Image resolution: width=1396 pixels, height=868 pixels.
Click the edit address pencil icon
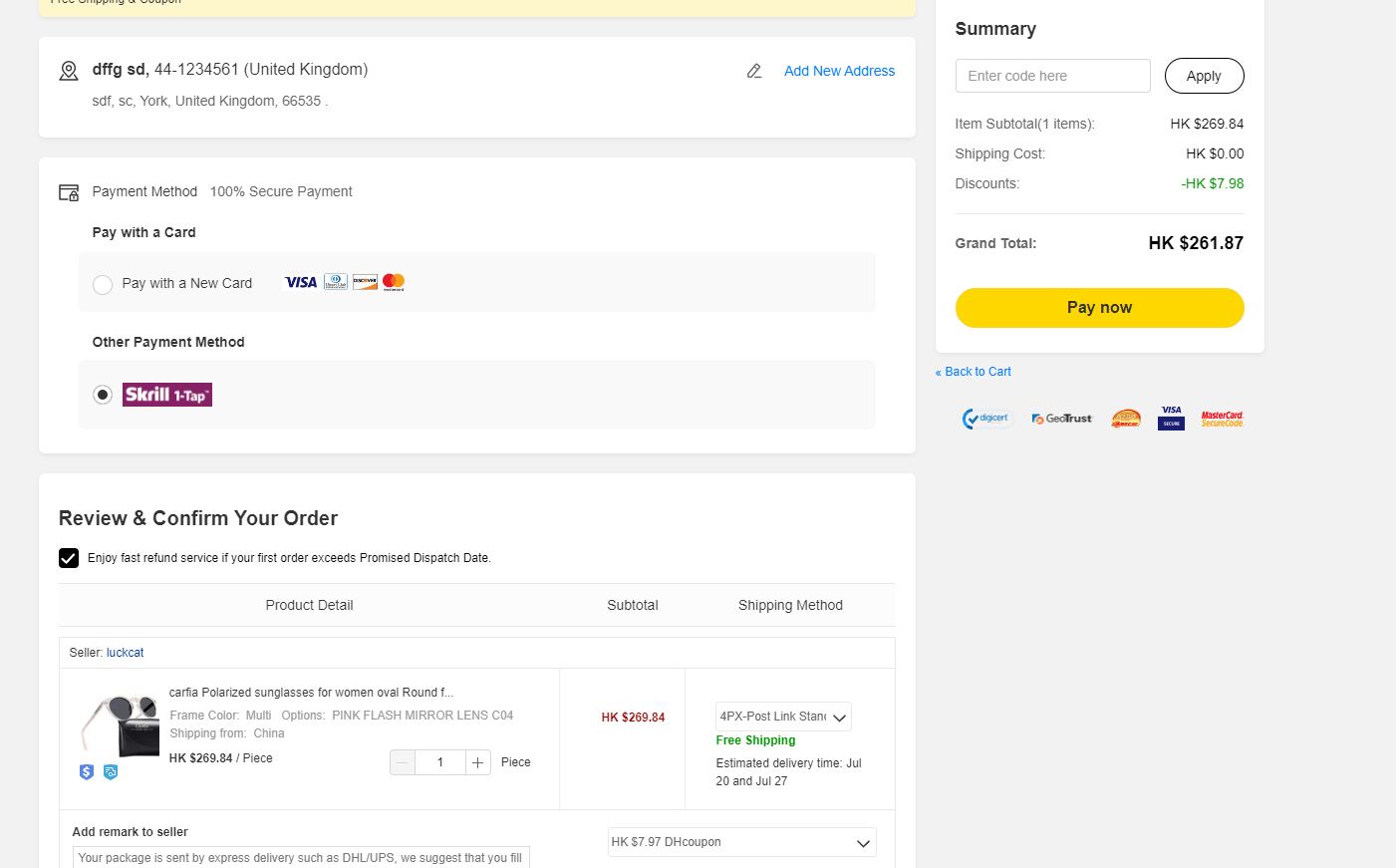(754, 71)
